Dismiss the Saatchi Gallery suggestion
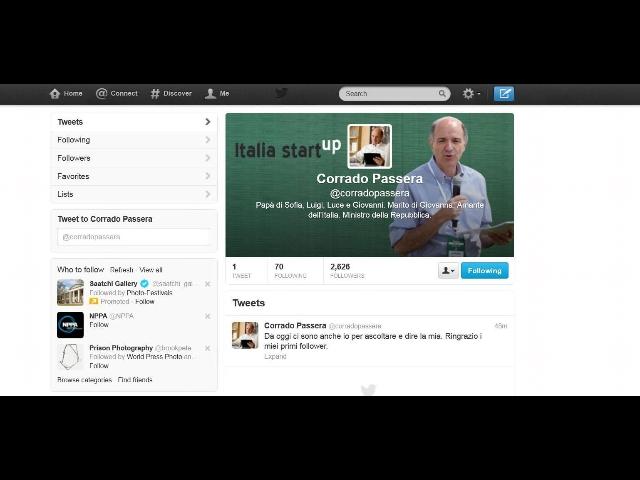Screen dimensions: 640x480 [x=207, y=284]
